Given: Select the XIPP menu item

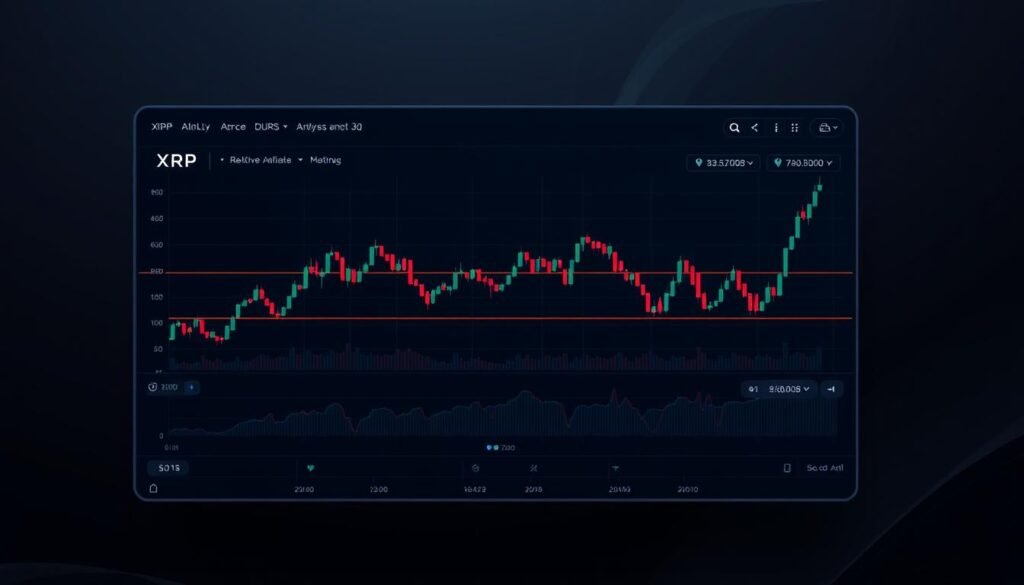Looking at the screenshot, I should [161, 127].
